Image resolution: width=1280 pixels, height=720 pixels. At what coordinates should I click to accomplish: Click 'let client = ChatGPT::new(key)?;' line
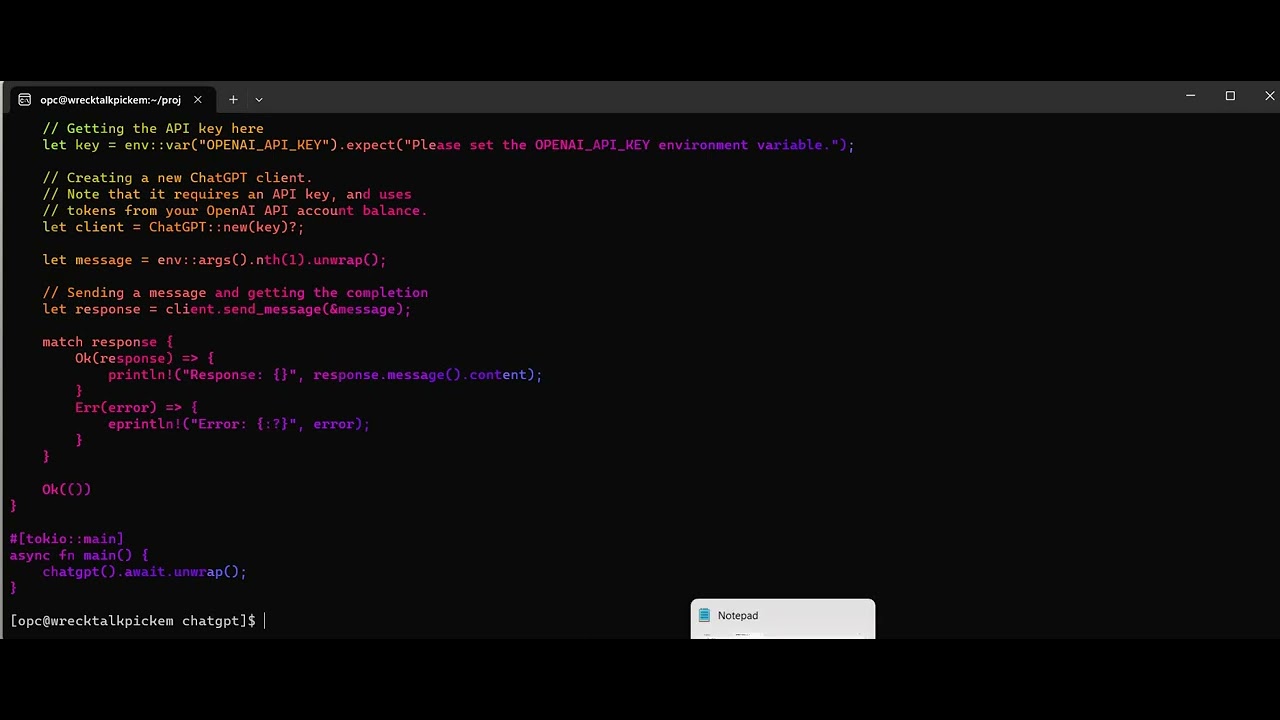(x=173, y=227)
